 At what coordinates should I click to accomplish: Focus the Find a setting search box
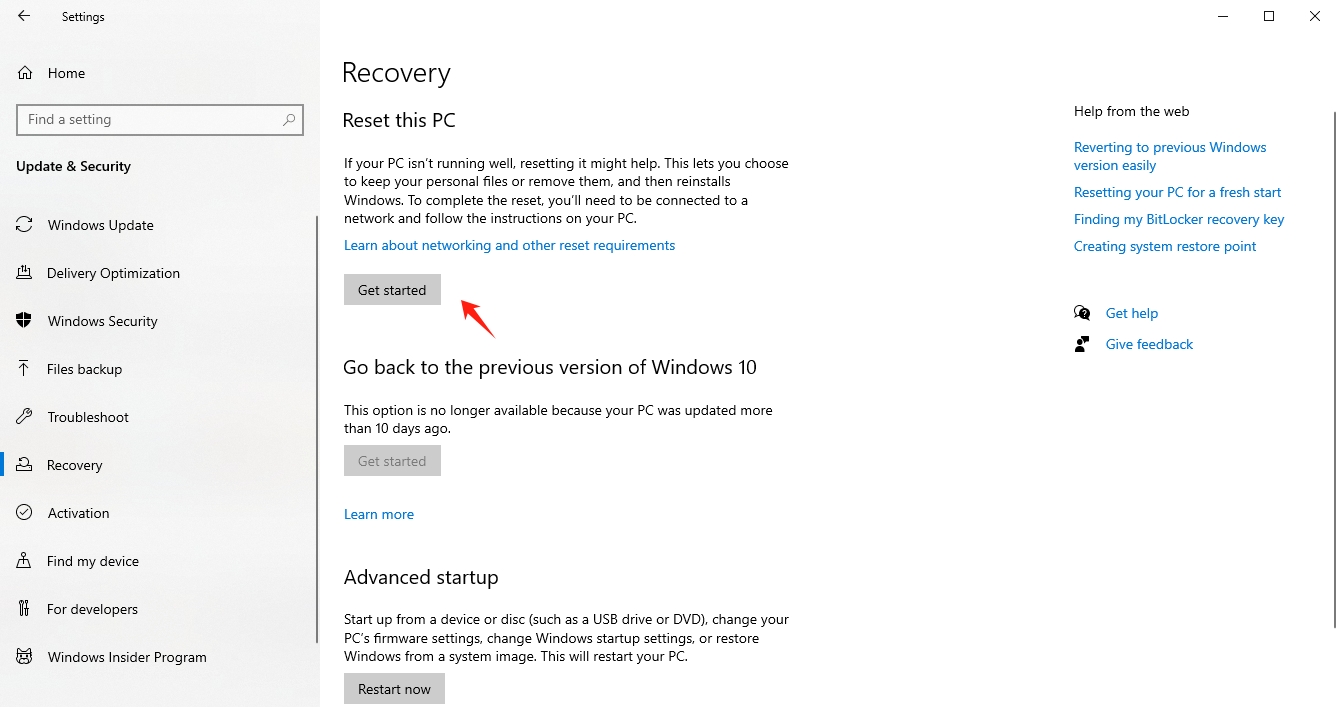coord(159,119)
